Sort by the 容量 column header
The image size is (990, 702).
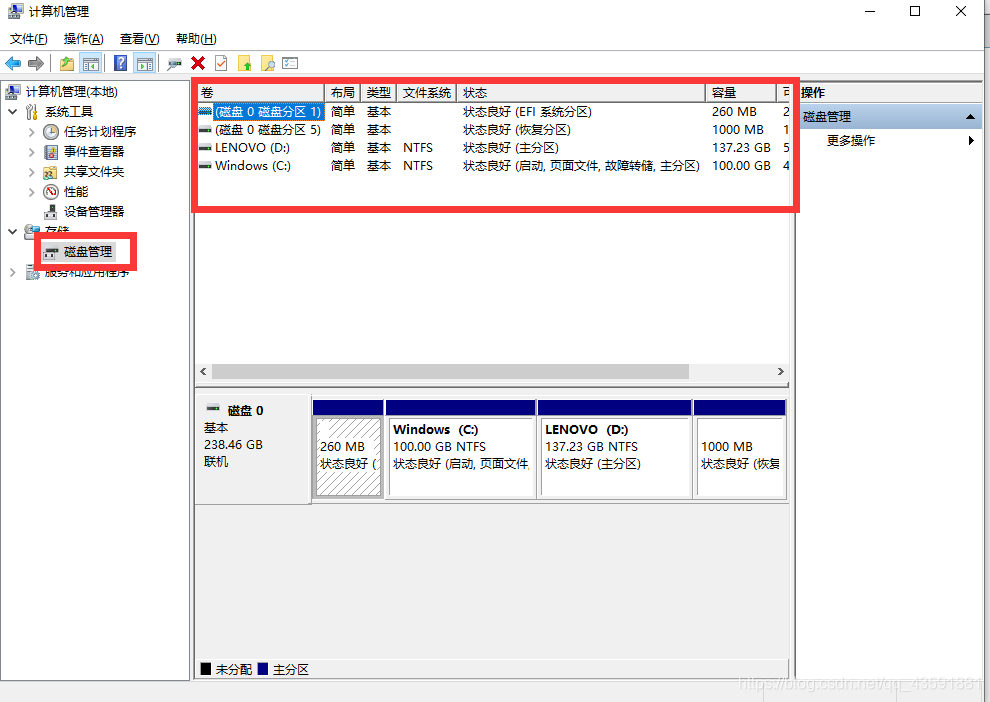pos(741,93)
